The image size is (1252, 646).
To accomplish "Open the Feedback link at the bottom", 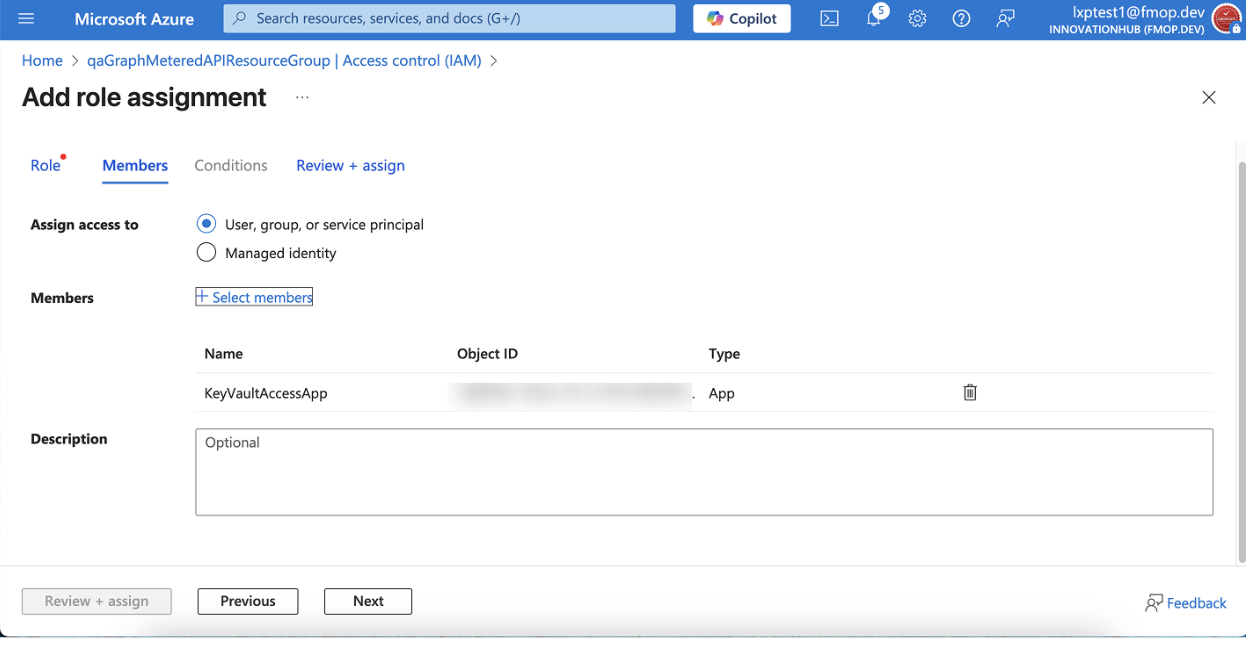I will (x=1186, y=603).
